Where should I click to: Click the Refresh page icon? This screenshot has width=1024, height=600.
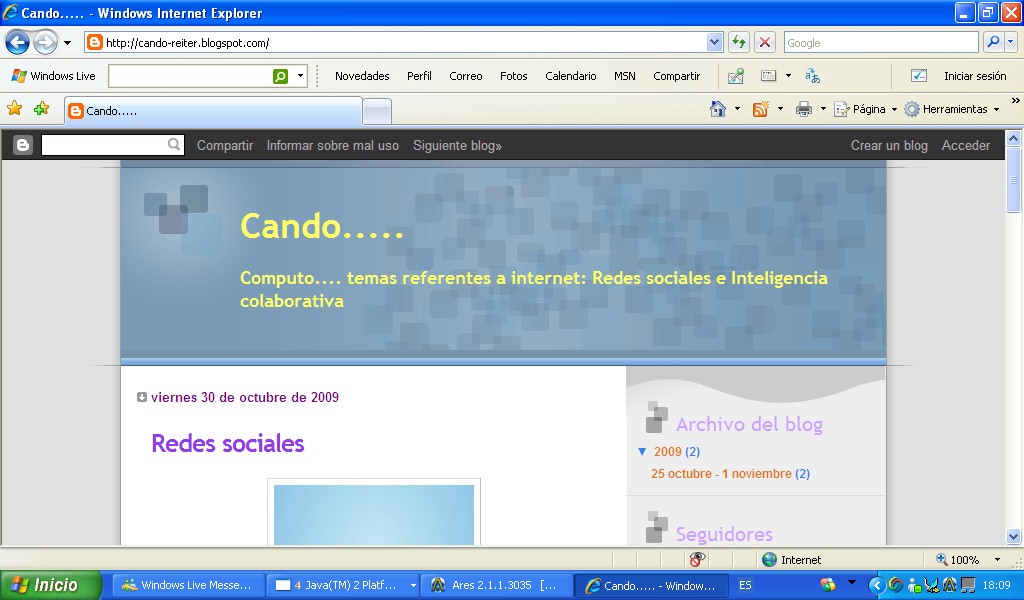tap(739, 42)
